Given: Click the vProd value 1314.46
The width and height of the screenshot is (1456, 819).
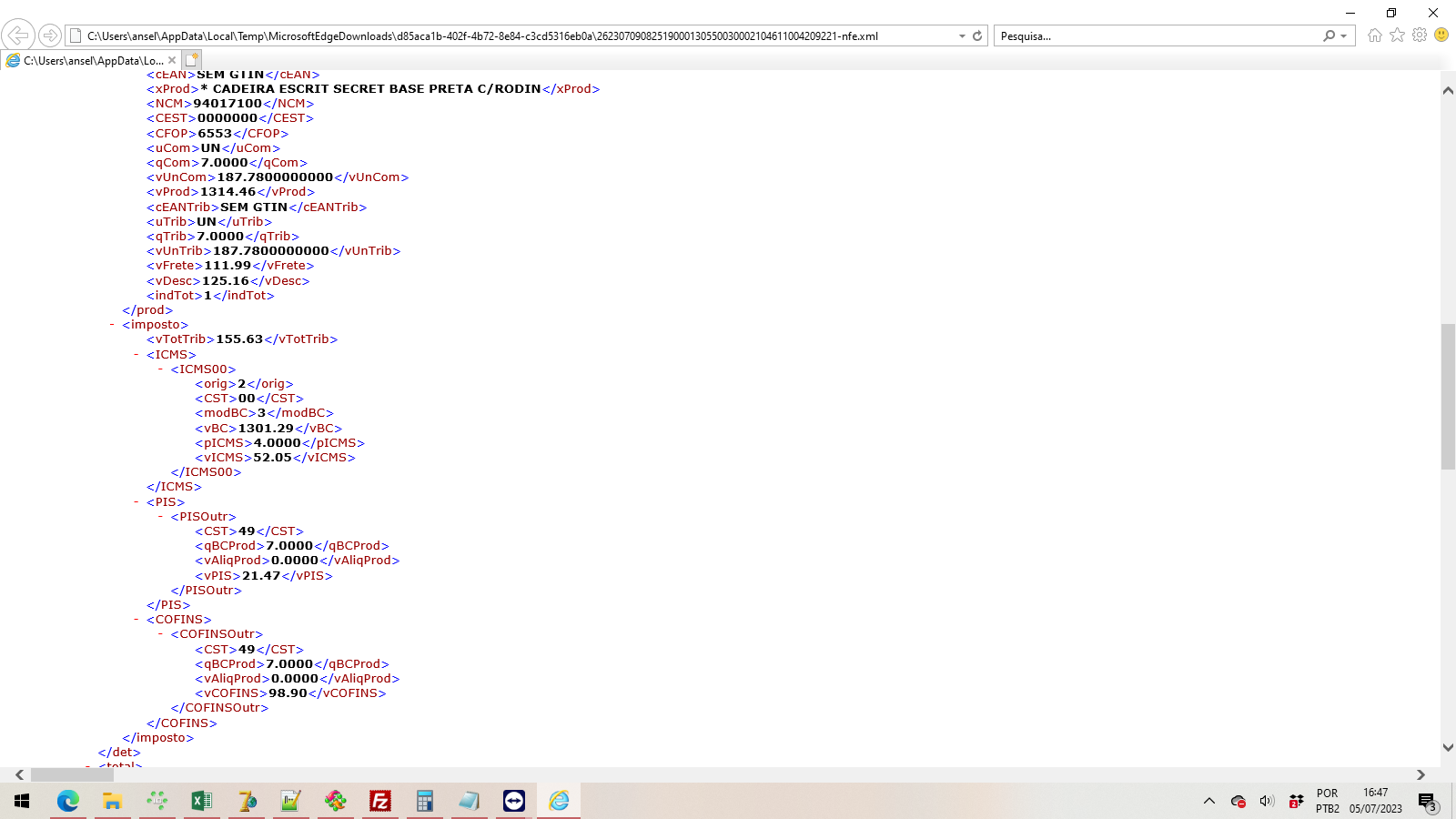Looking at the screenshot, I should (227, 191).
